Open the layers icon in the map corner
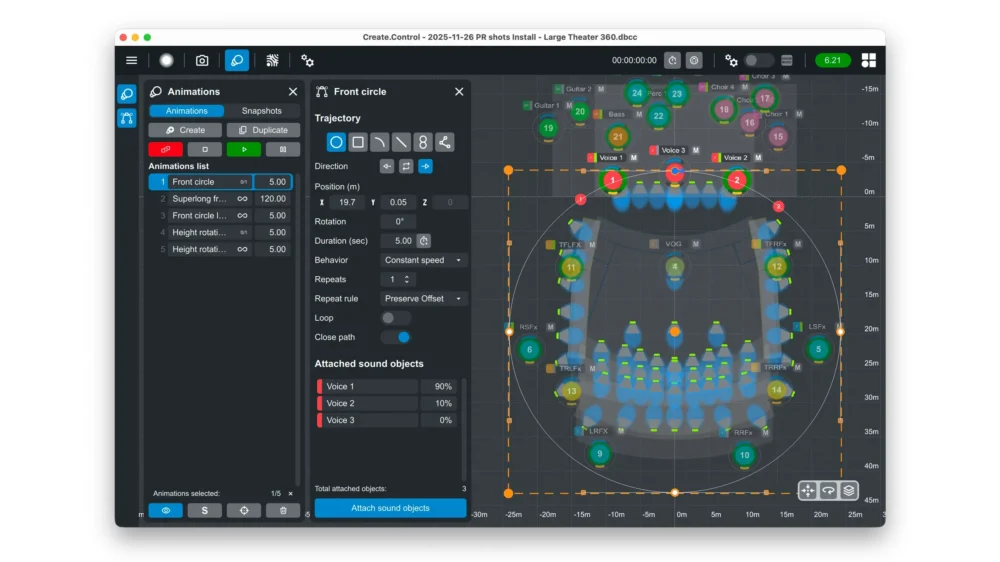Image resolution: width=1000 pixels, height=562 pixels. [x=849, y=491]
